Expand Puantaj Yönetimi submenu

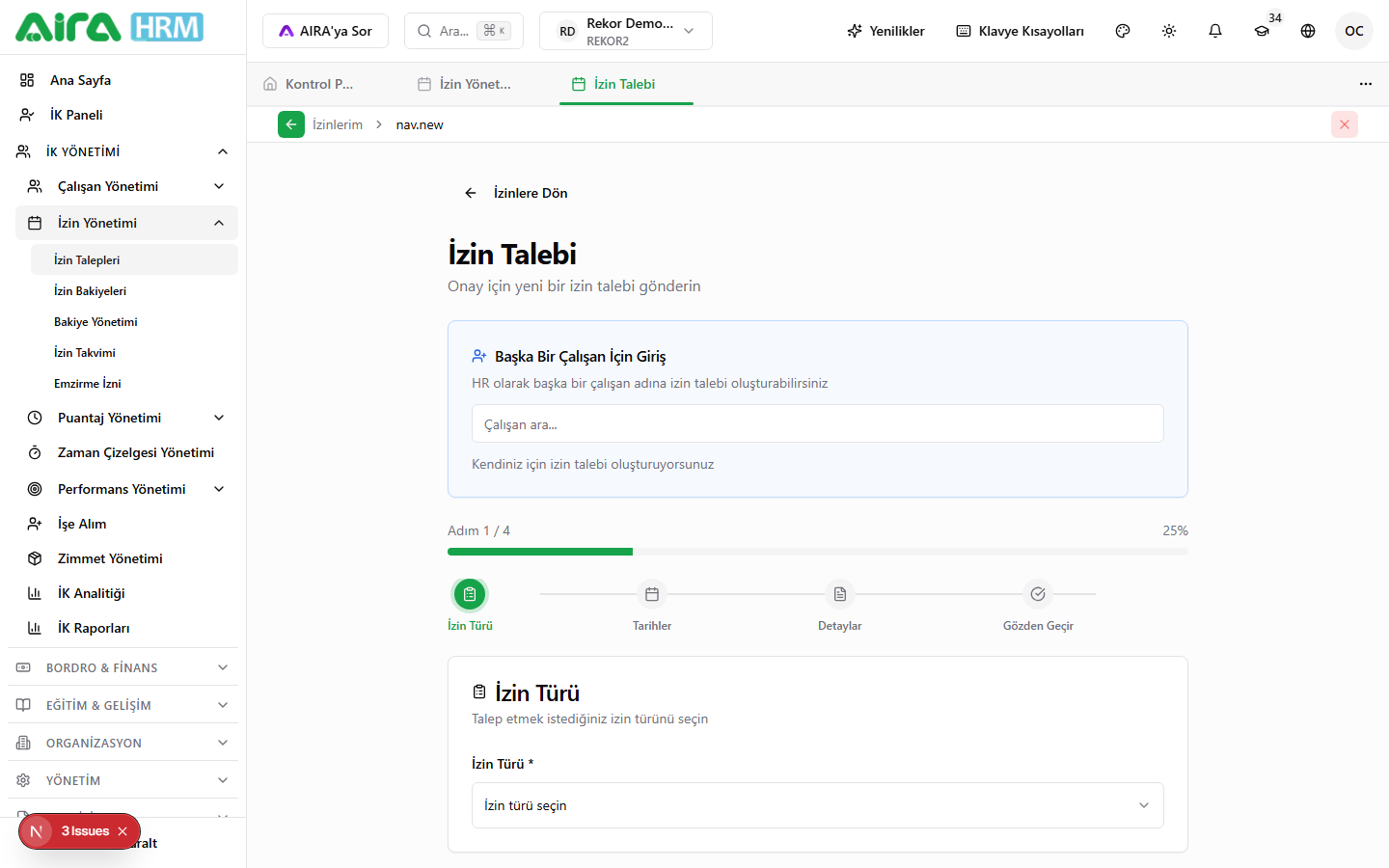(126, 418)
